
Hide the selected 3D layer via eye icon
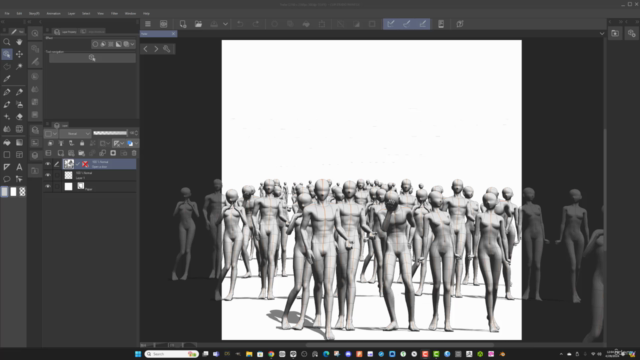pos(48,164)
